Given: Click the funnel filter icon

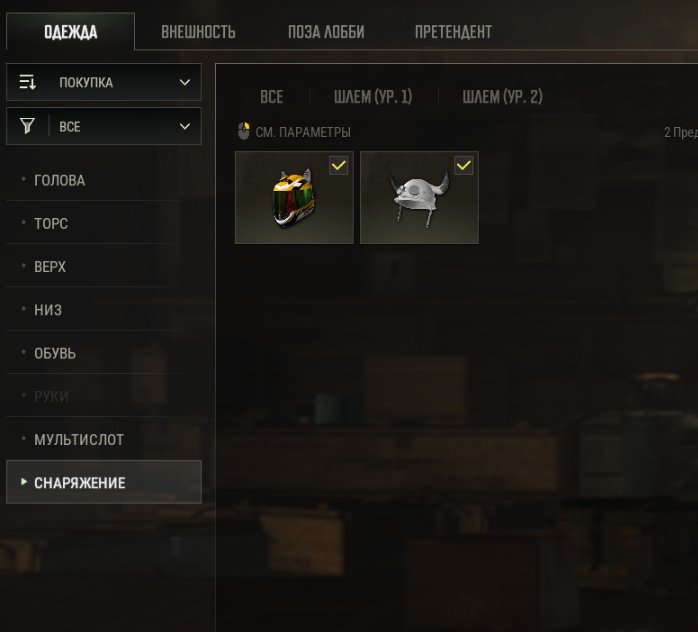Looking at the screenshot, I should pos(27,126).
